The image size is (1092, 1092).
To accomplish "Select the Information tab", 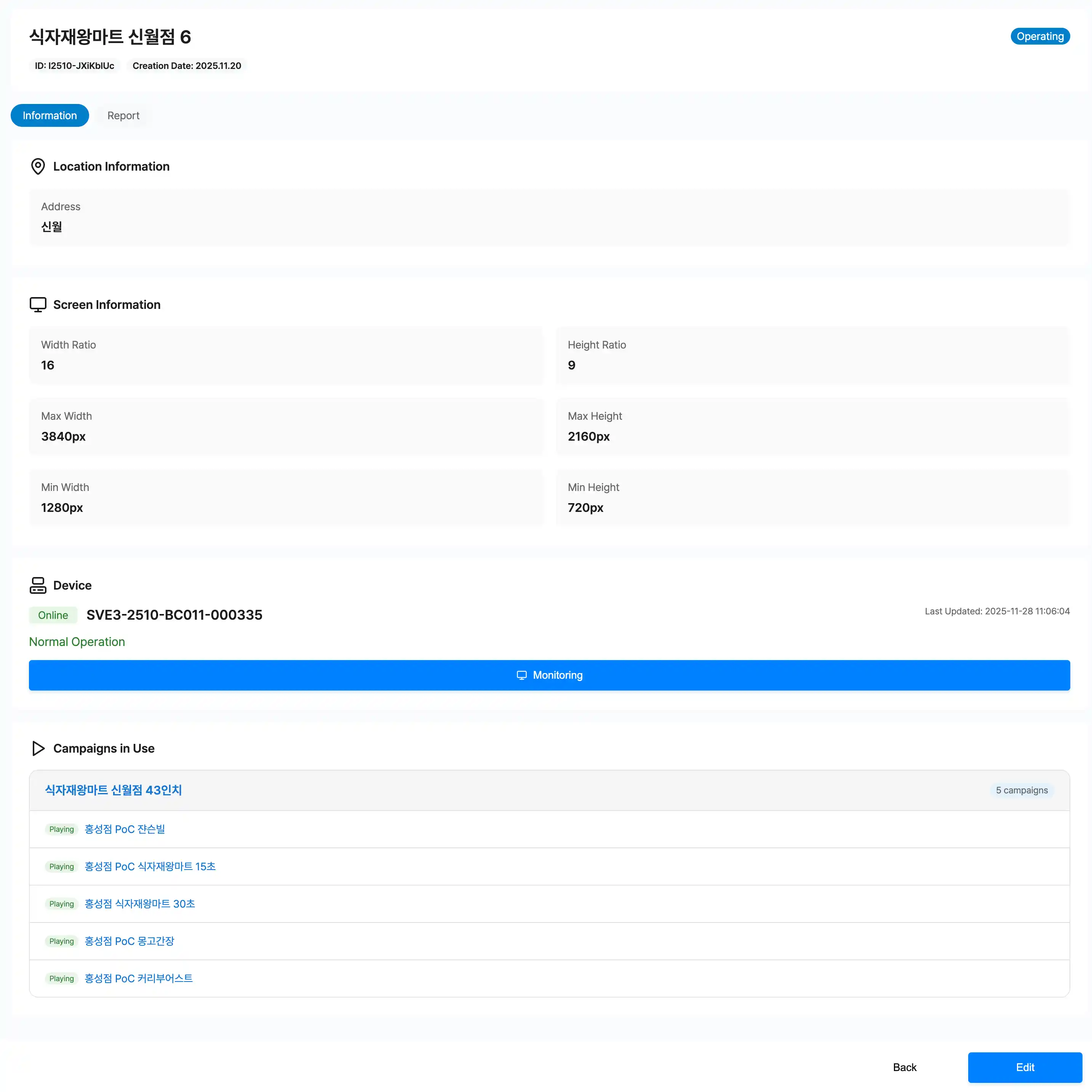I will coord(50,115).
